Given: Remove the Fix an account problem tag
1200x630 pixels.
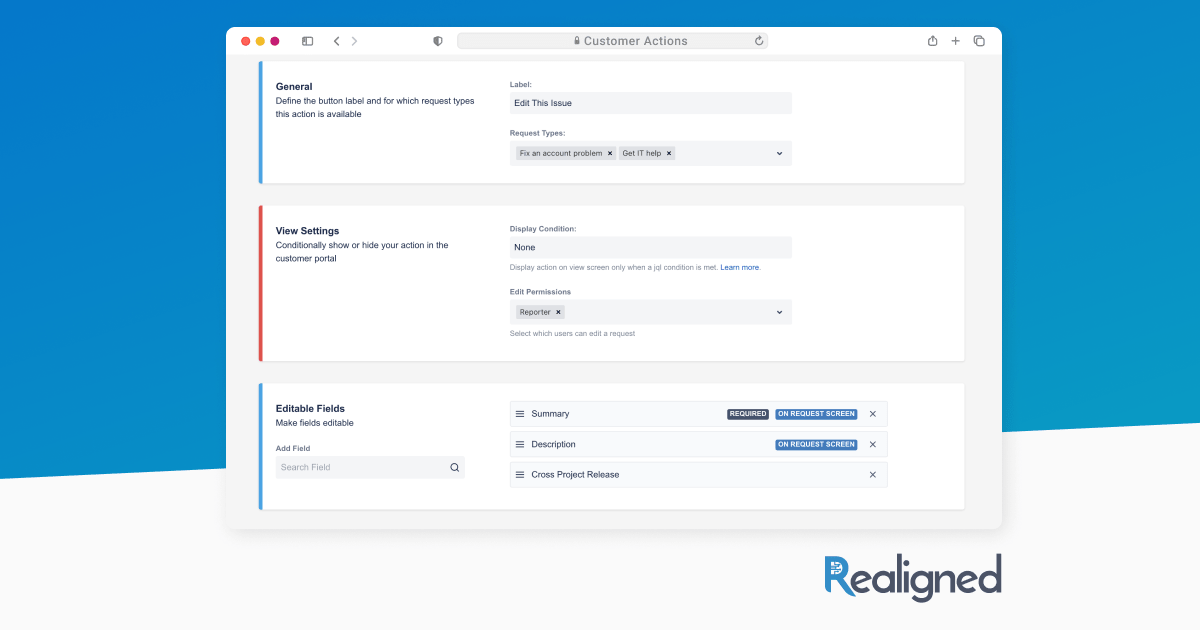Looking at the screenshot, I should coord(610,153).
